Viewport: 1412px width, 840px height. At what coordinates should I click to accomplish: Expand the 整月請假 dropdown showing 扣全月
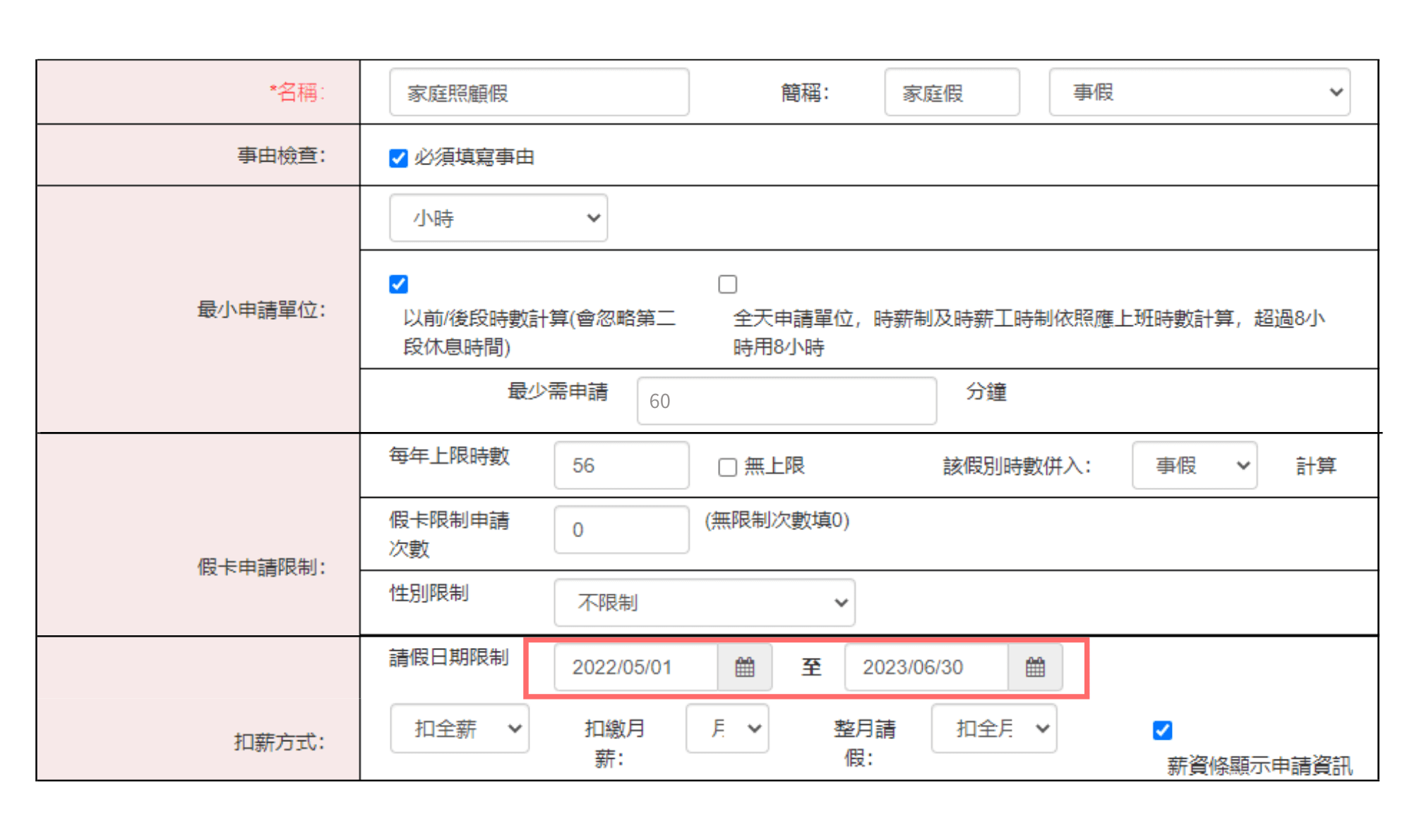click(993, 728)
